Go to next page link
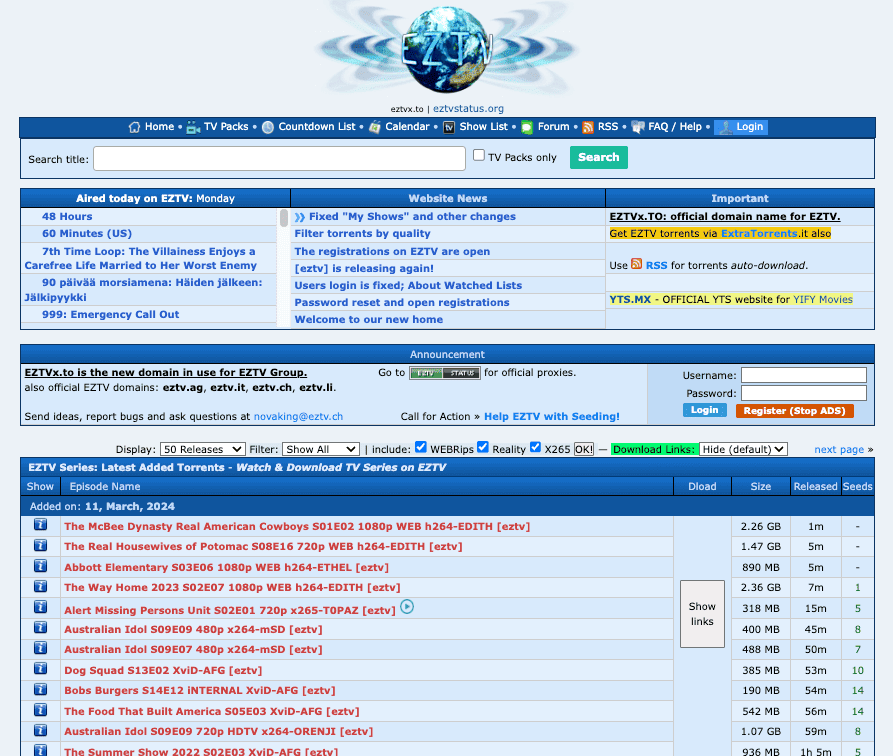The height and width of the screenshot is (756, 893). [839, 449]
